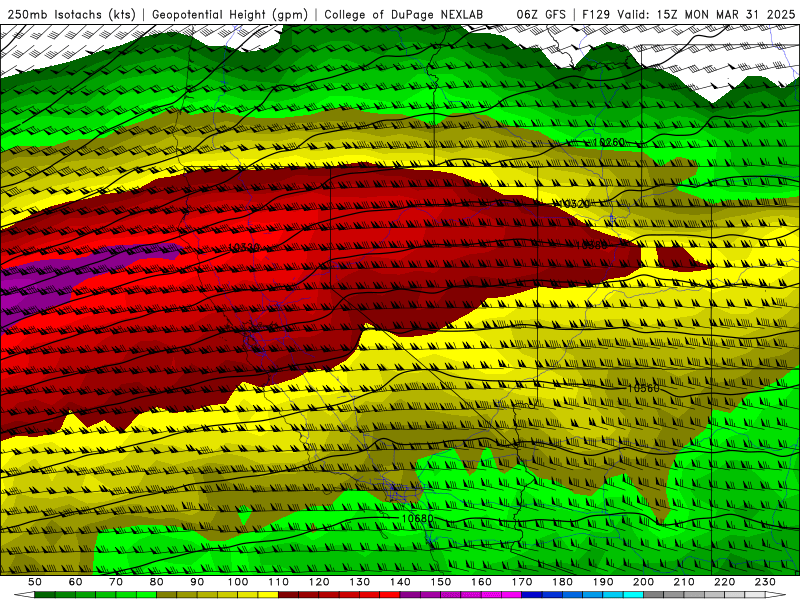Click the 170 value on the color scale
This screenshot has width=800, height=600.
(x=522, y=582)
